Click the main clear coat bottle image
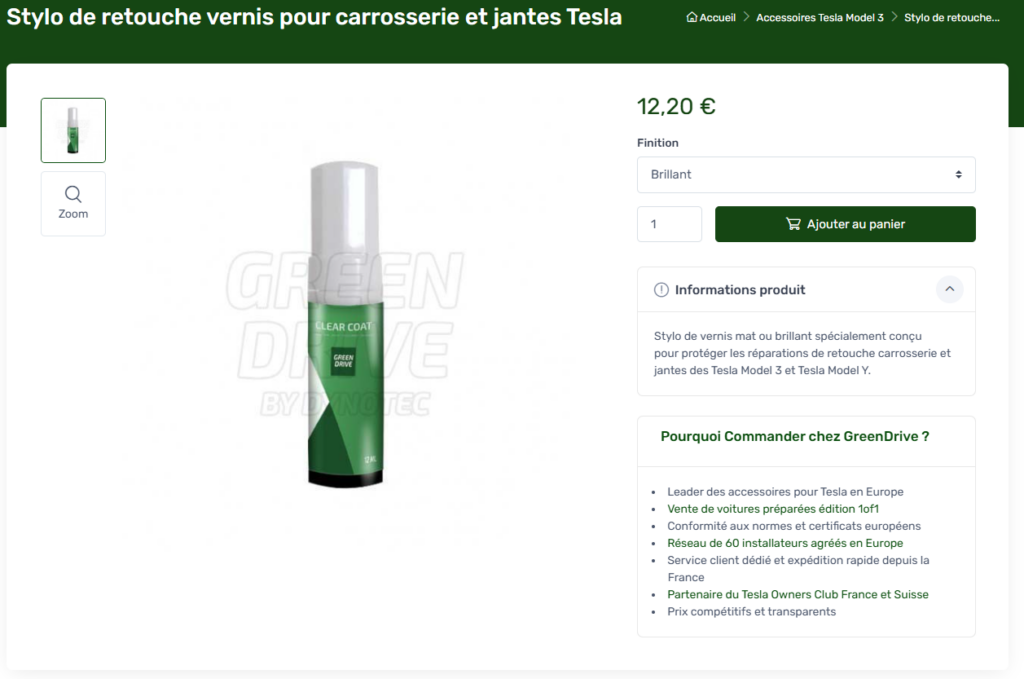Screen dimensions: 1024x679 pyautogui.click(x=345, y=324)
